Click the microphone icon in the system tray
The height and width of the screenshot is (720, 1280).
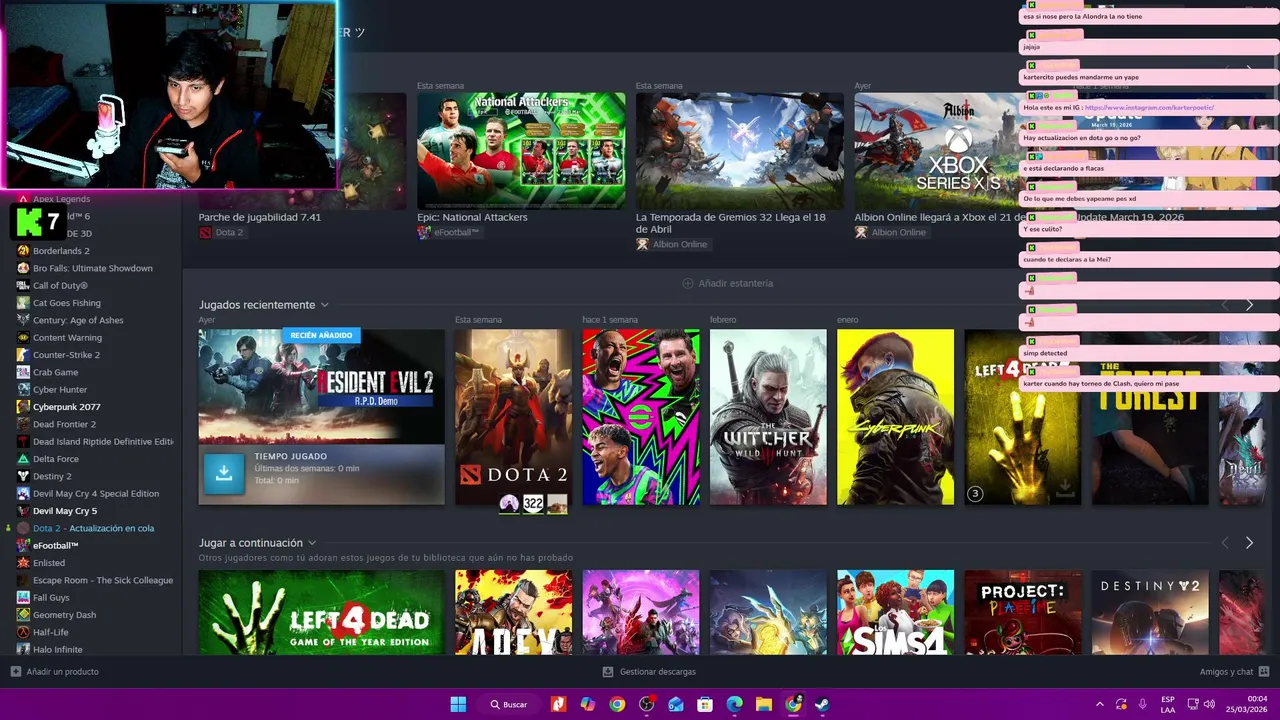click(1142, 704)
